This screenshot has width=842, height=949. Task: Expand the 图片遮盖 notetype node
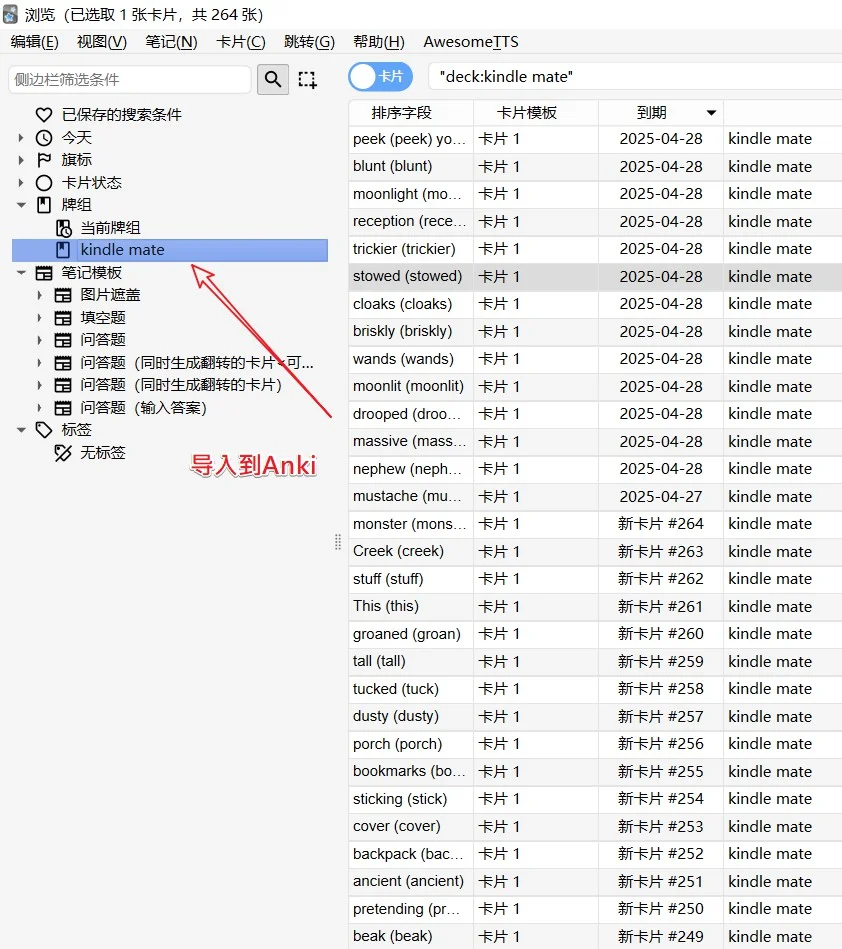(40, 295)
